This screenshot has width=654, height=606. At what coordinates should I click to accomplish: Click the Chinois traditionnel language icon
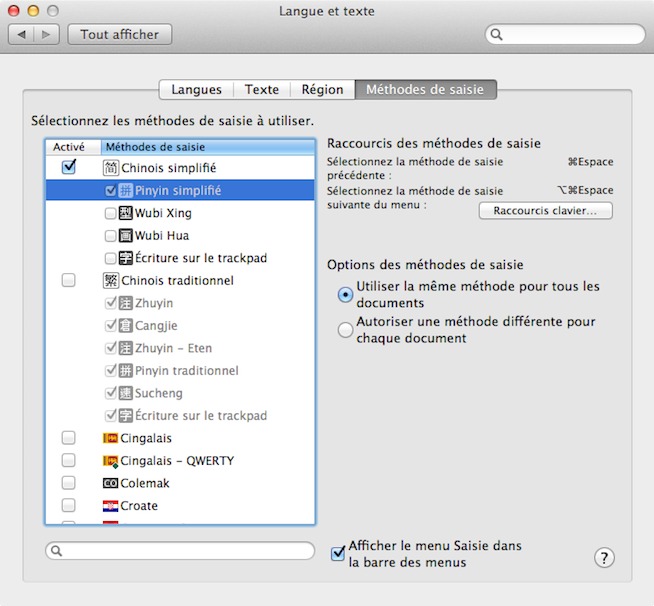110,281
